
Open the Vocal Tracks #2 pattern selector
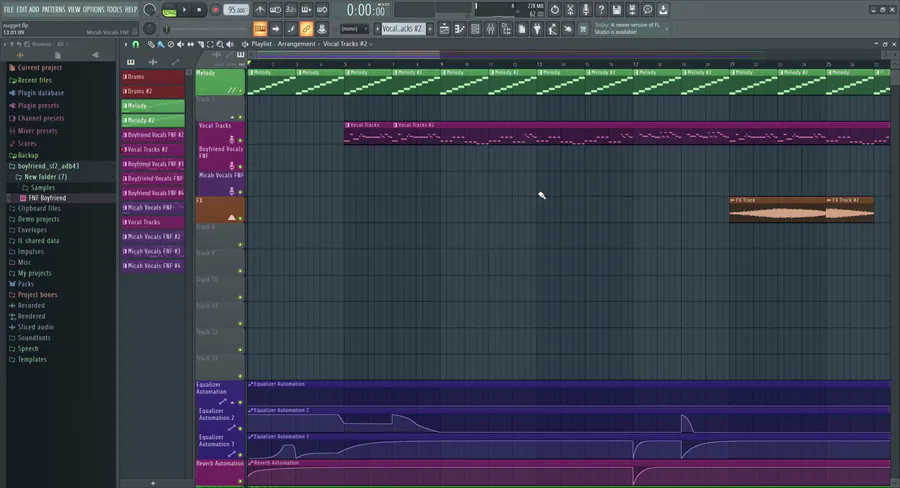coord(402,29)
